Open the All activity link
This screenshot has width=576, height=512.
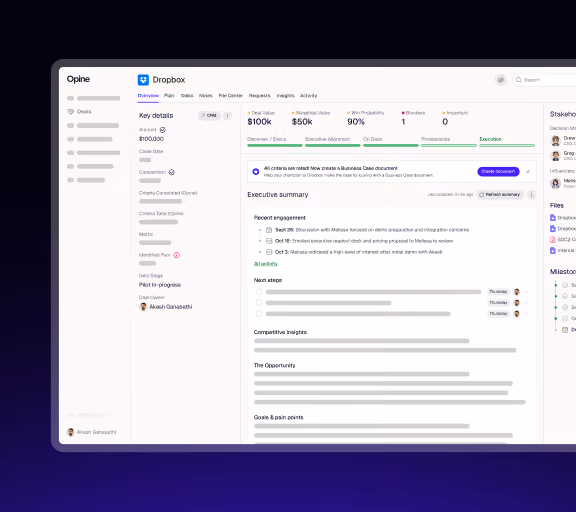[x=266, y=264]
